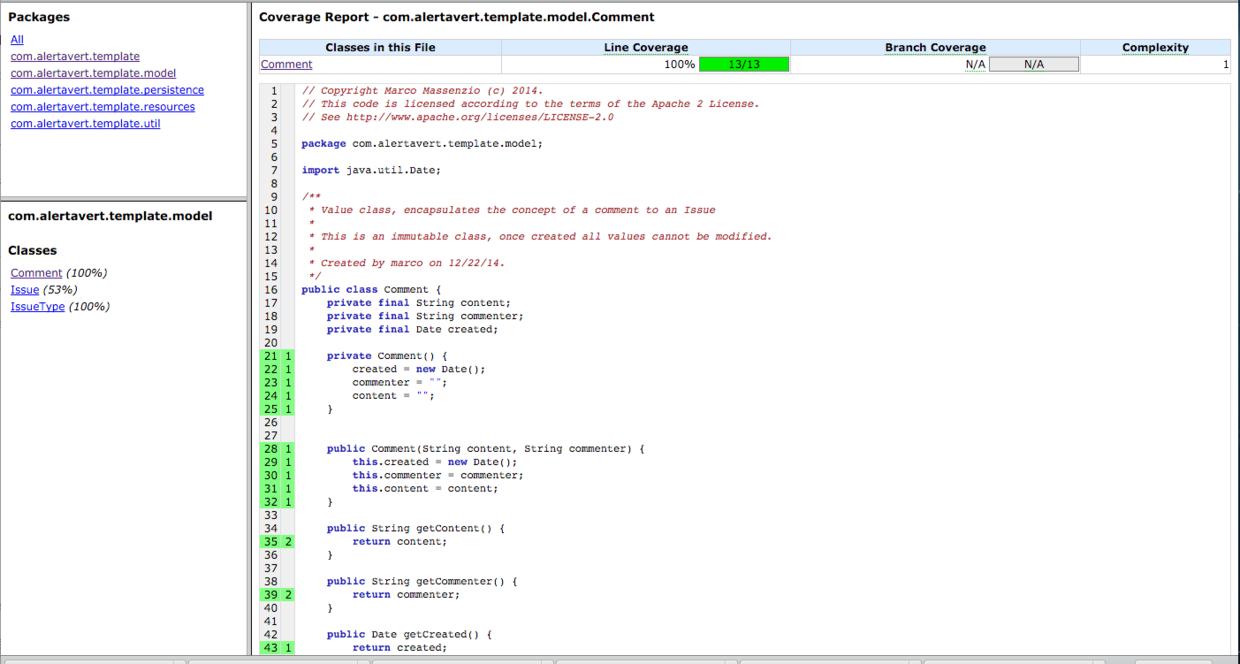Image resolution: width=1240 pixels, height=664 pixels.
Task: Click the Coverage Report page heading
Action: click(457, 17)
